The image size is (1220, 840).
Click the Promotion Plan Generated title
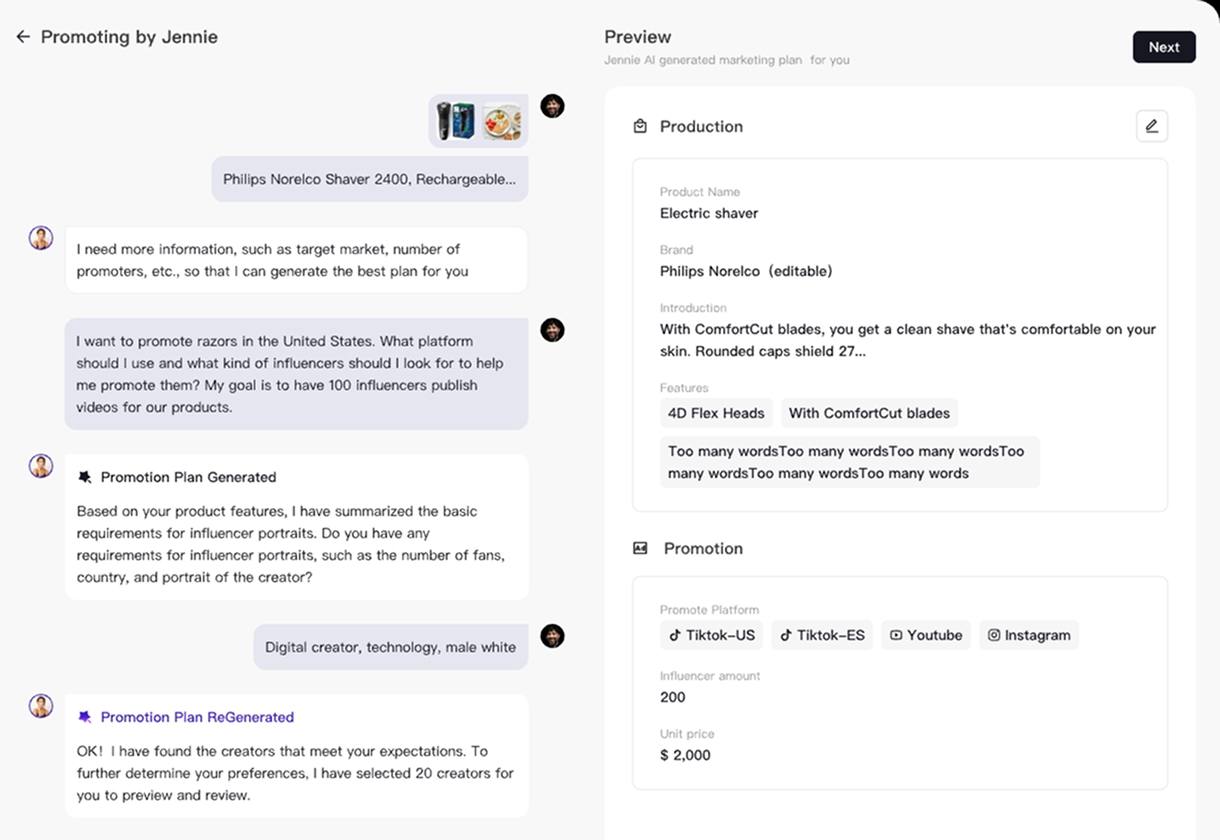coord(188,477)
